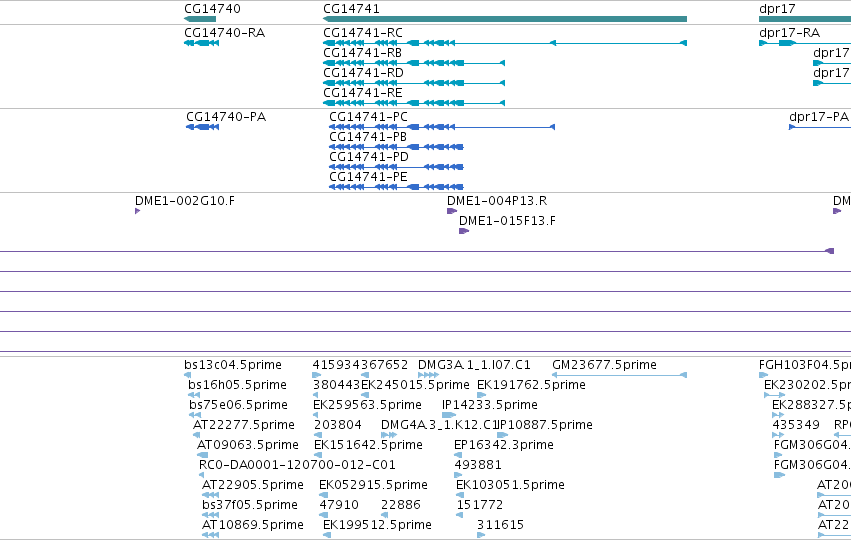The height and width of the screenshot is (540, 851).
Task: Click the EK103051.5prime EST
Action: (x=510, y=485)
